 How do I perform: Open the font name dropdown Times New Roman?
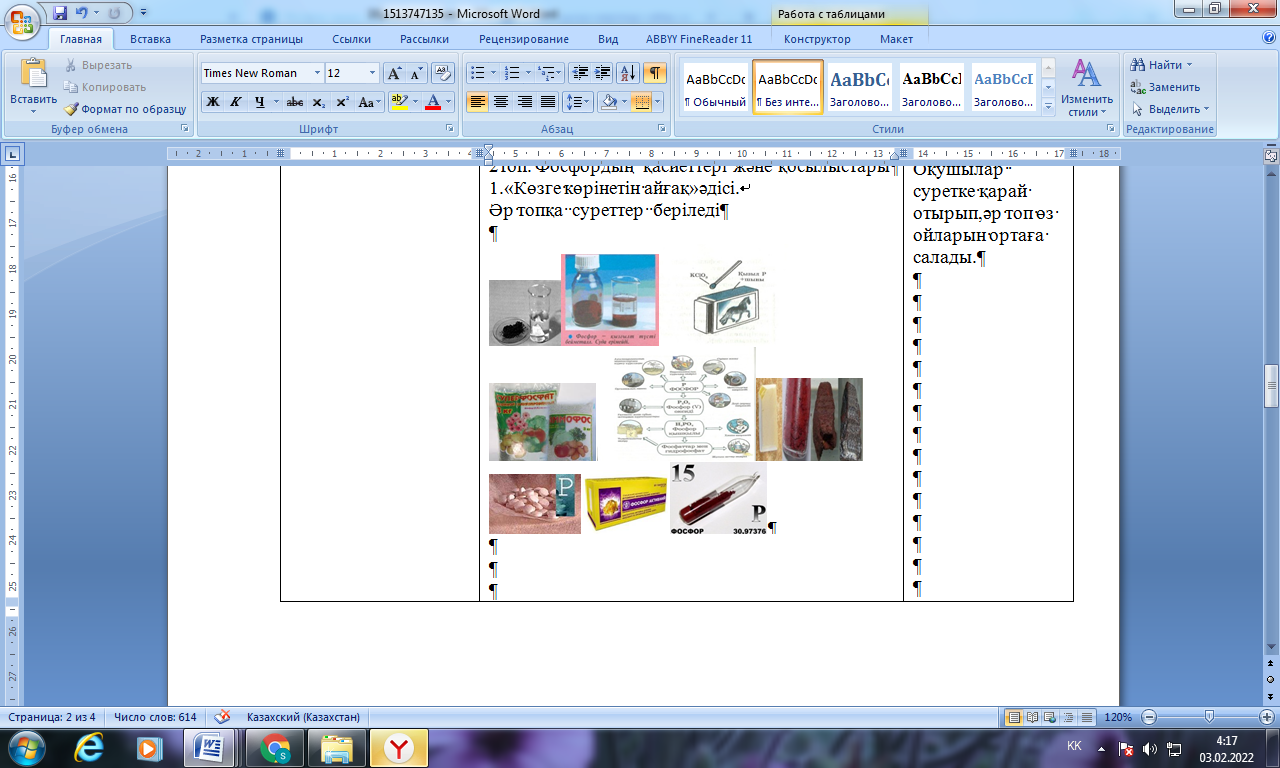317,73
